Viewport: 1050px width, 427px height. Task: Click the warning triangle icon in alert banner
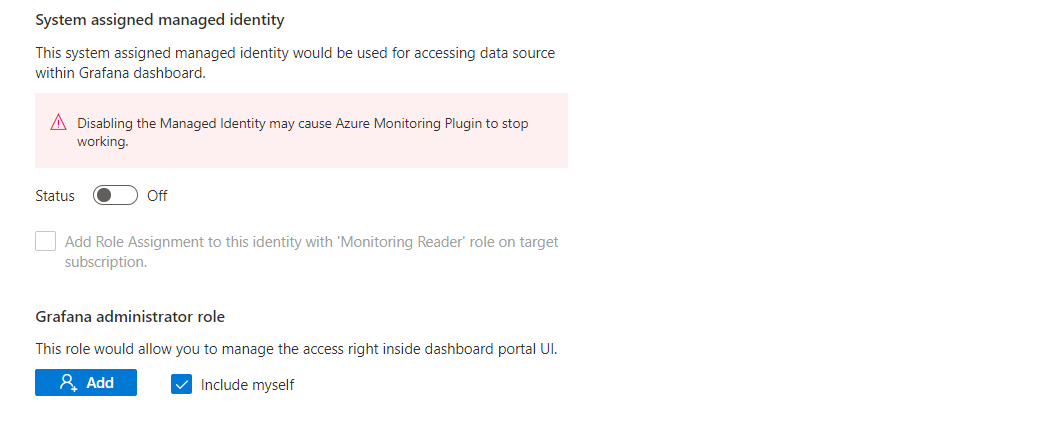(x=58, y=123)
